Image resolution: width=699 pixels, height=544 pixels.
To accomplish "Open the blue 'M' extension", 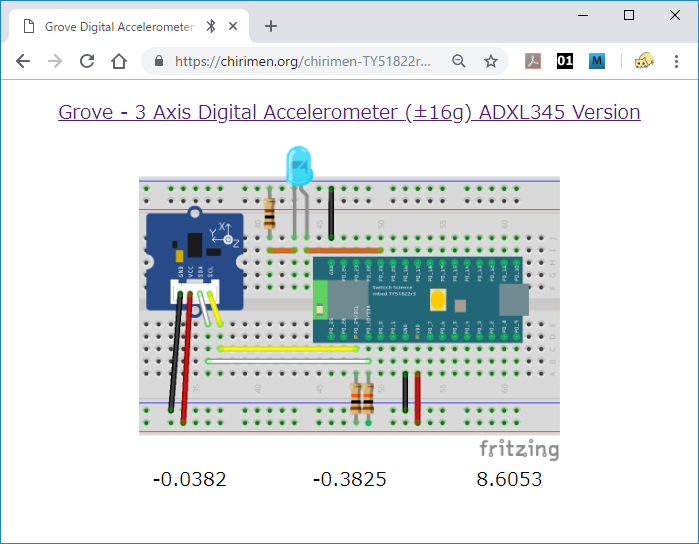I will pos(597,61).
